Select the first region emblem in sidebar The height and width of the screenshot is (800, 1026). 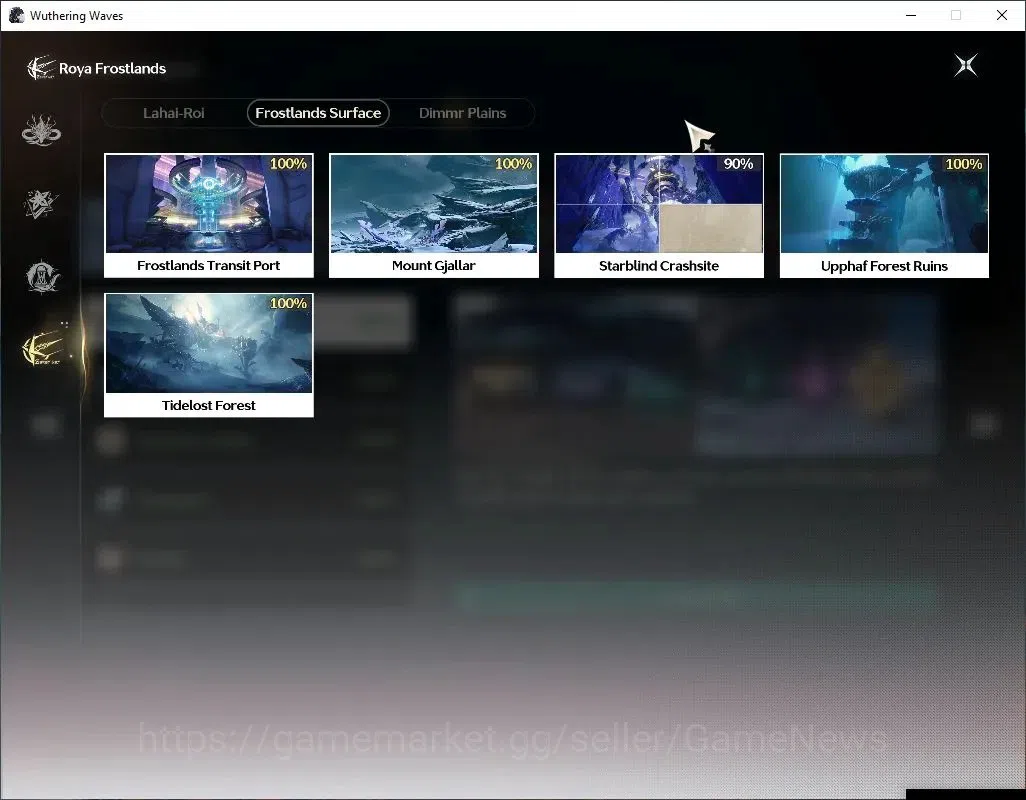pos(41,130)
